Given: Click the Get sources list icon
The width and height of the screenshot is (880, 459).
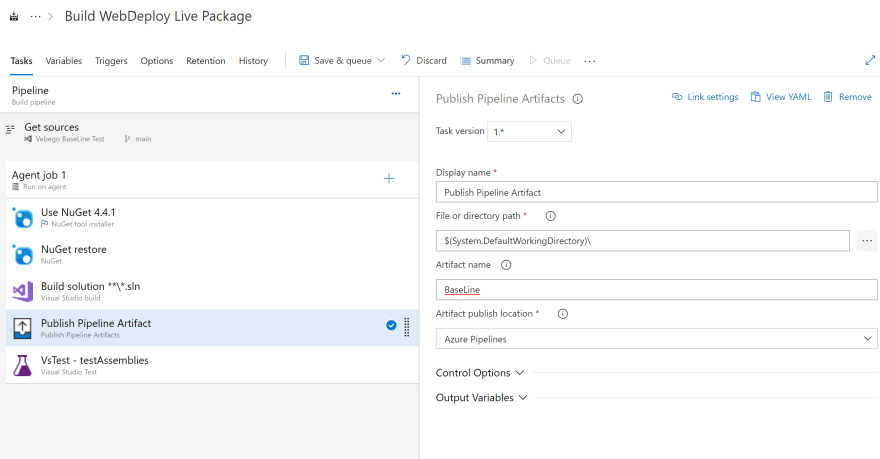Looking at the screenshot, I should pos(10,130).
